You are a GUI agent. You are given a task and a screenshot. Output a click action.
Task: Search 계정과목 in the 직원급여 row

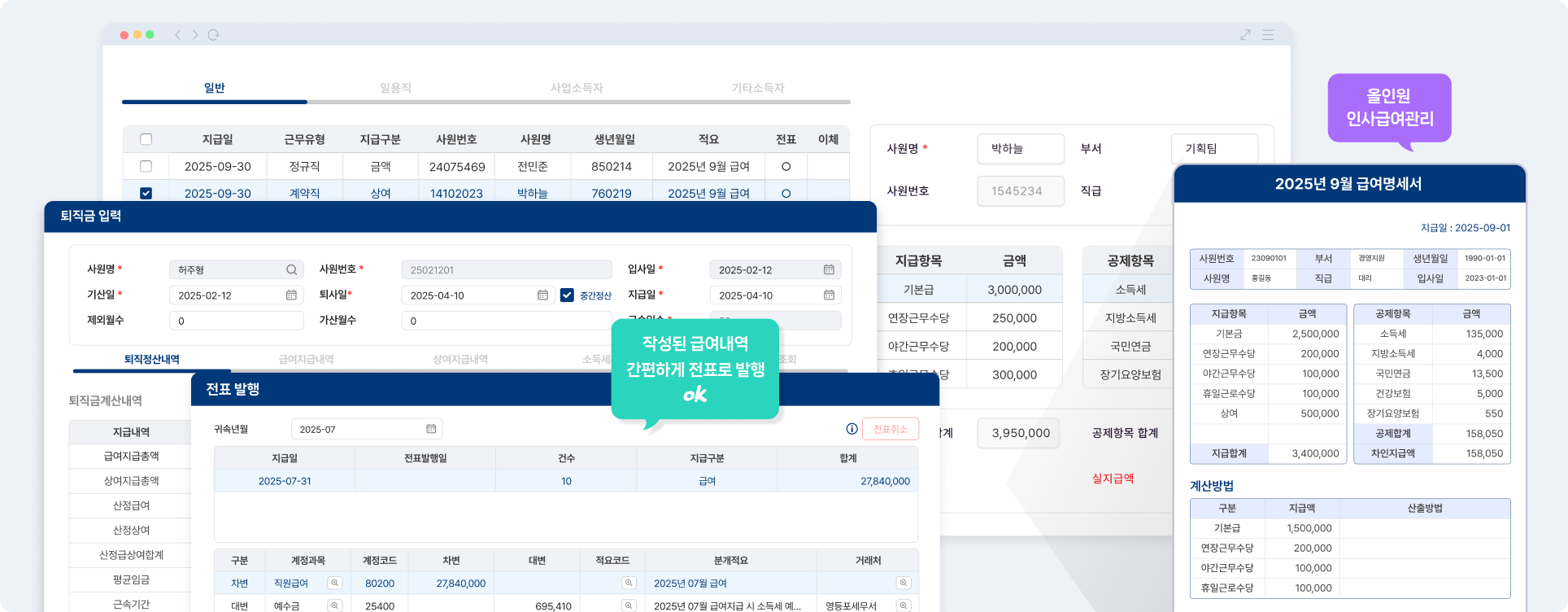(334, 584)
